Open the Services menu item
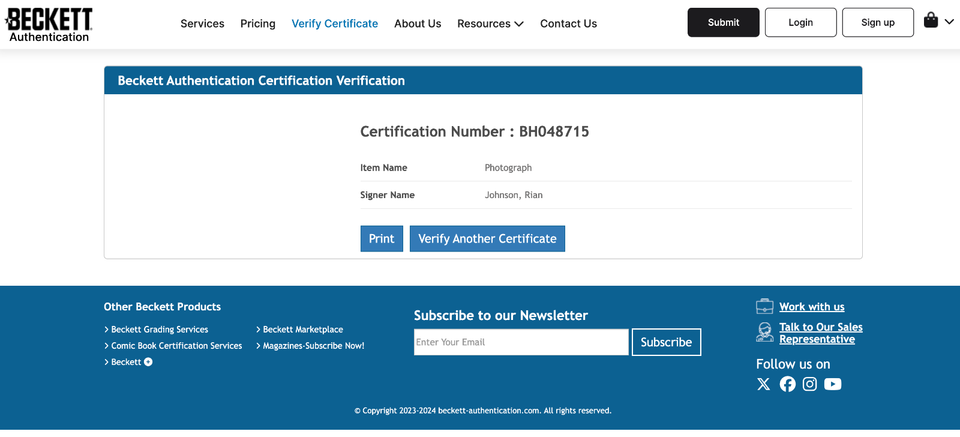Screen dimensions: 960x437 (x=202, y=24)
